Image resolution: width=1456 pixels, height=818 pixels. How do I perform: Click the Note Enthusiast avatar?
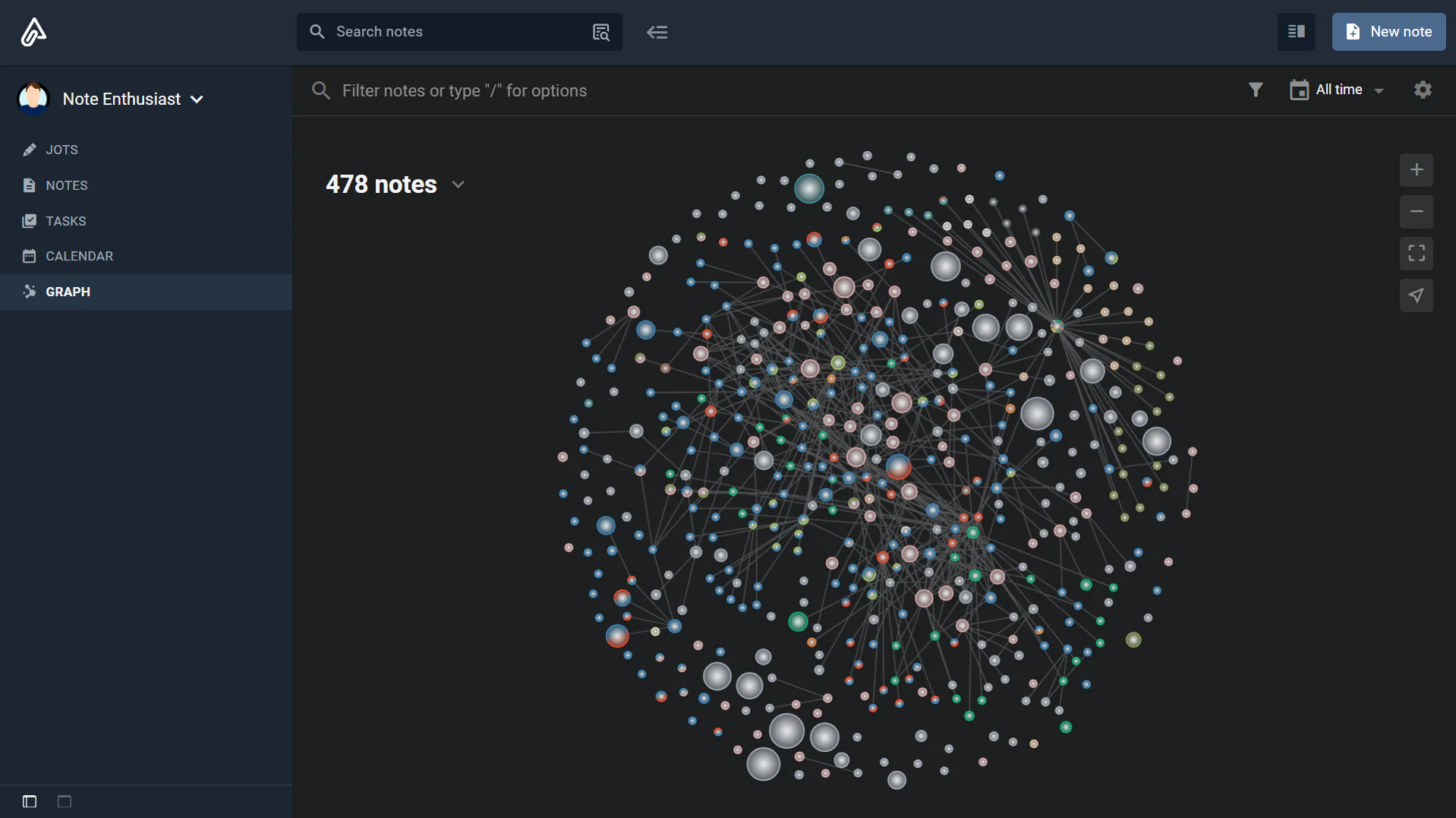33,99
